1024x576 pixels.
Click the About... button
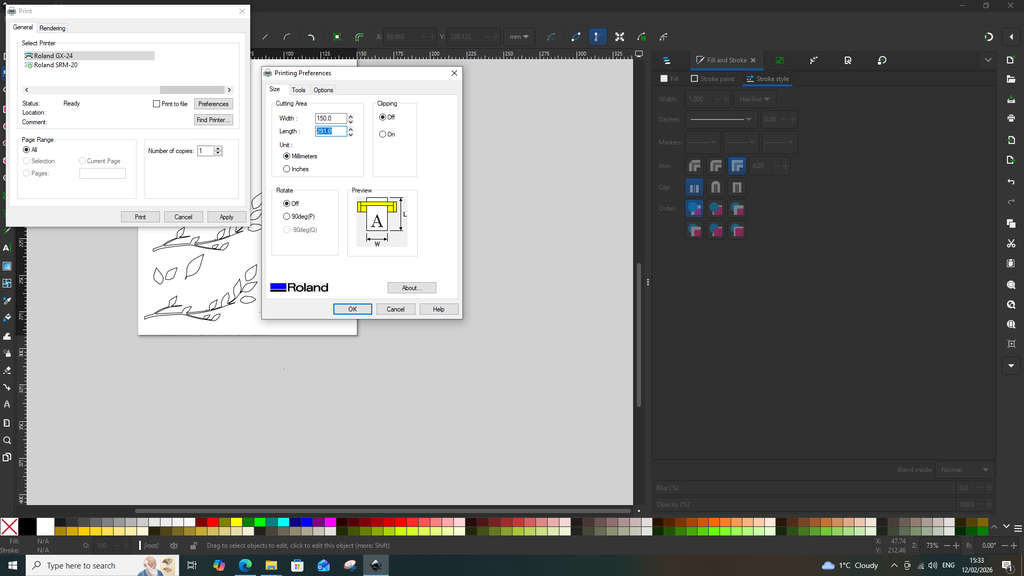411,288
